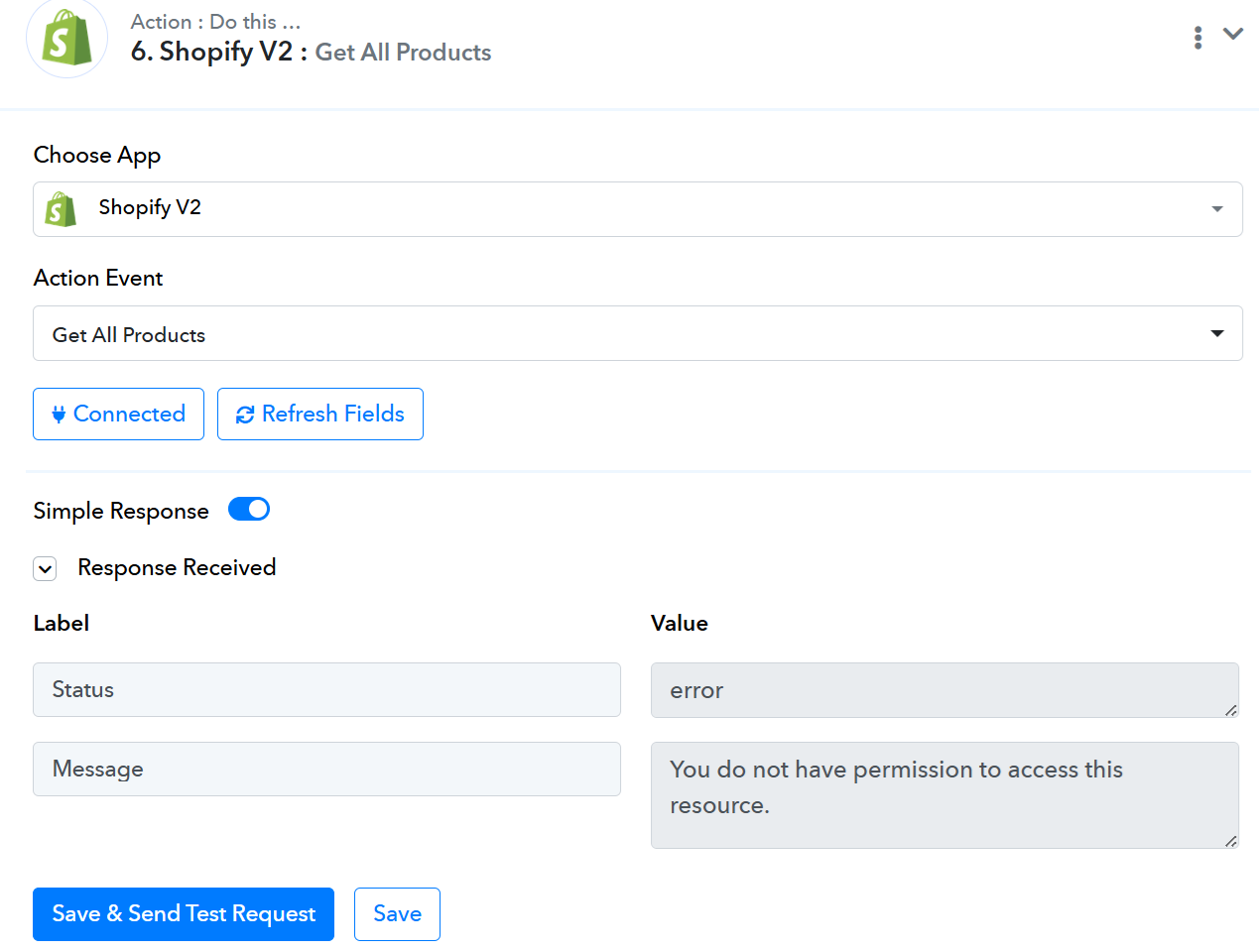Image resolution: width=1259 pixels, height=952 pixels.
Task: Open the Choose App dropdown arrow
Action: pyautogui.click(x=1217, y=209)
